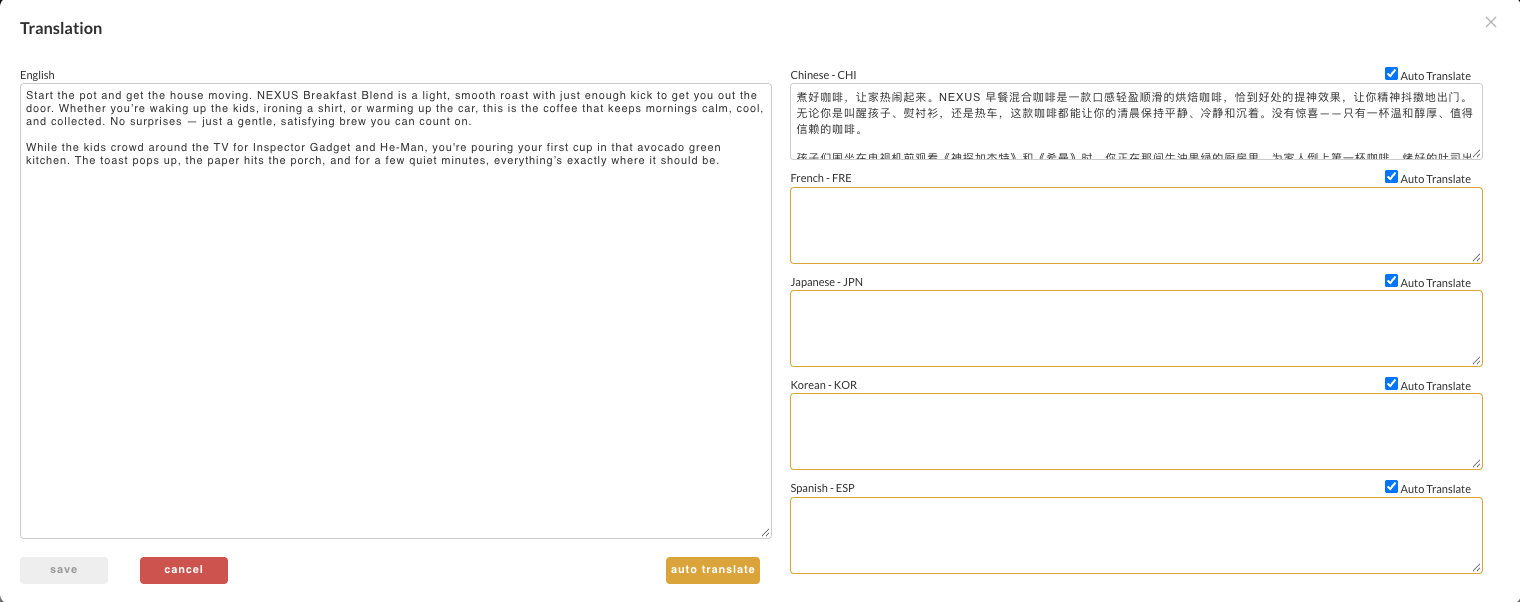Click the "Spanish - ESP" label

822,488
